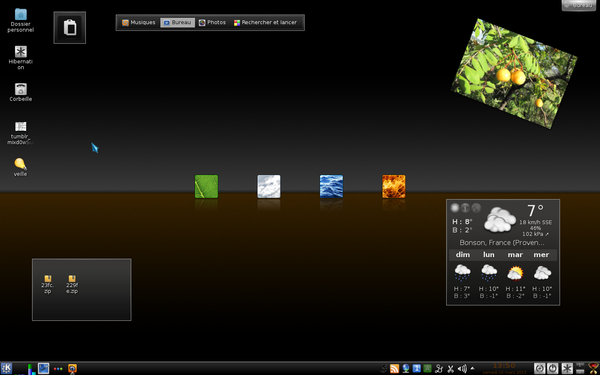Viewport: 600px width, 375px height.
Task: Open the 229fe.zip archive file
Action: (72, 284)
